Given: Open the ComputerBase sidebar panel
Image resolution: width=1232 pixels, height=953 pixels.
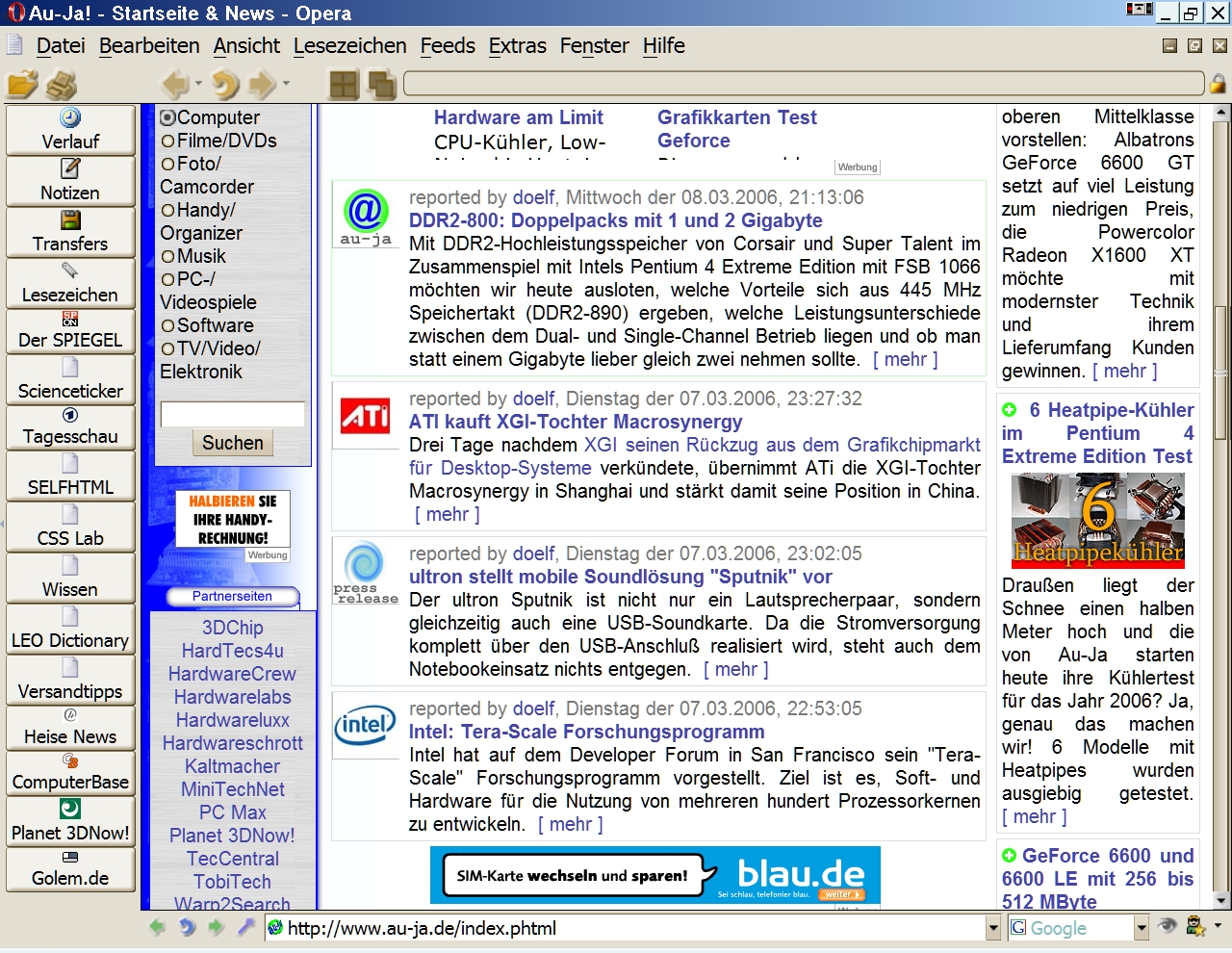Looking at the screenshot, I should [70, 772].
